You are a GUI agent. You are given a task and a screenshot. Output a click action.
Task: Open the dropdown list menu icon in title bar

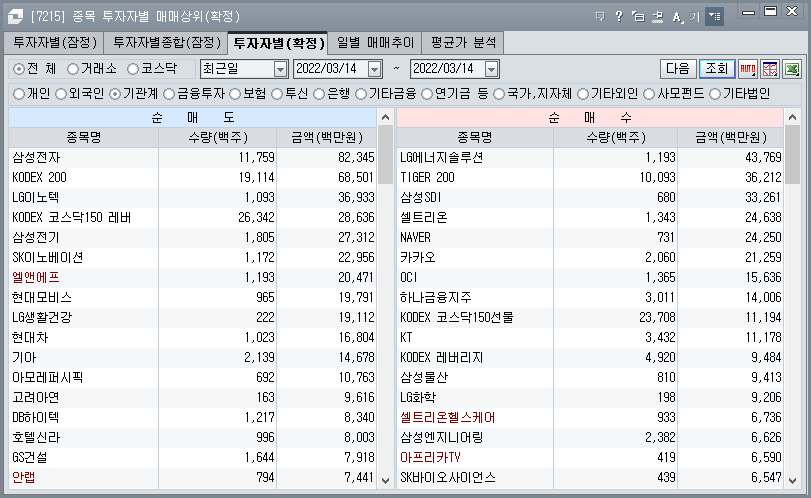tap(714, 17)
